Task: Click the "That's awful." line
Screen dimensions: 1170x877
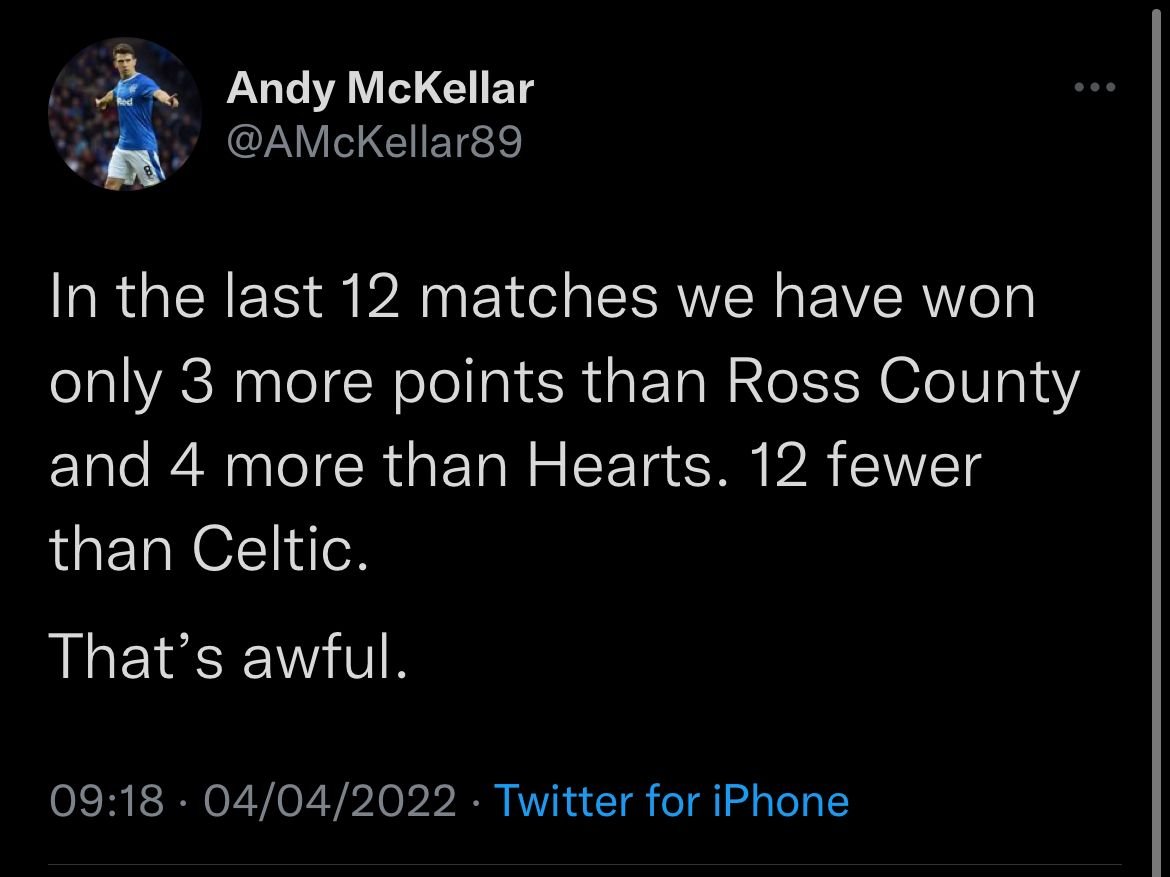Action: [229, 657]
